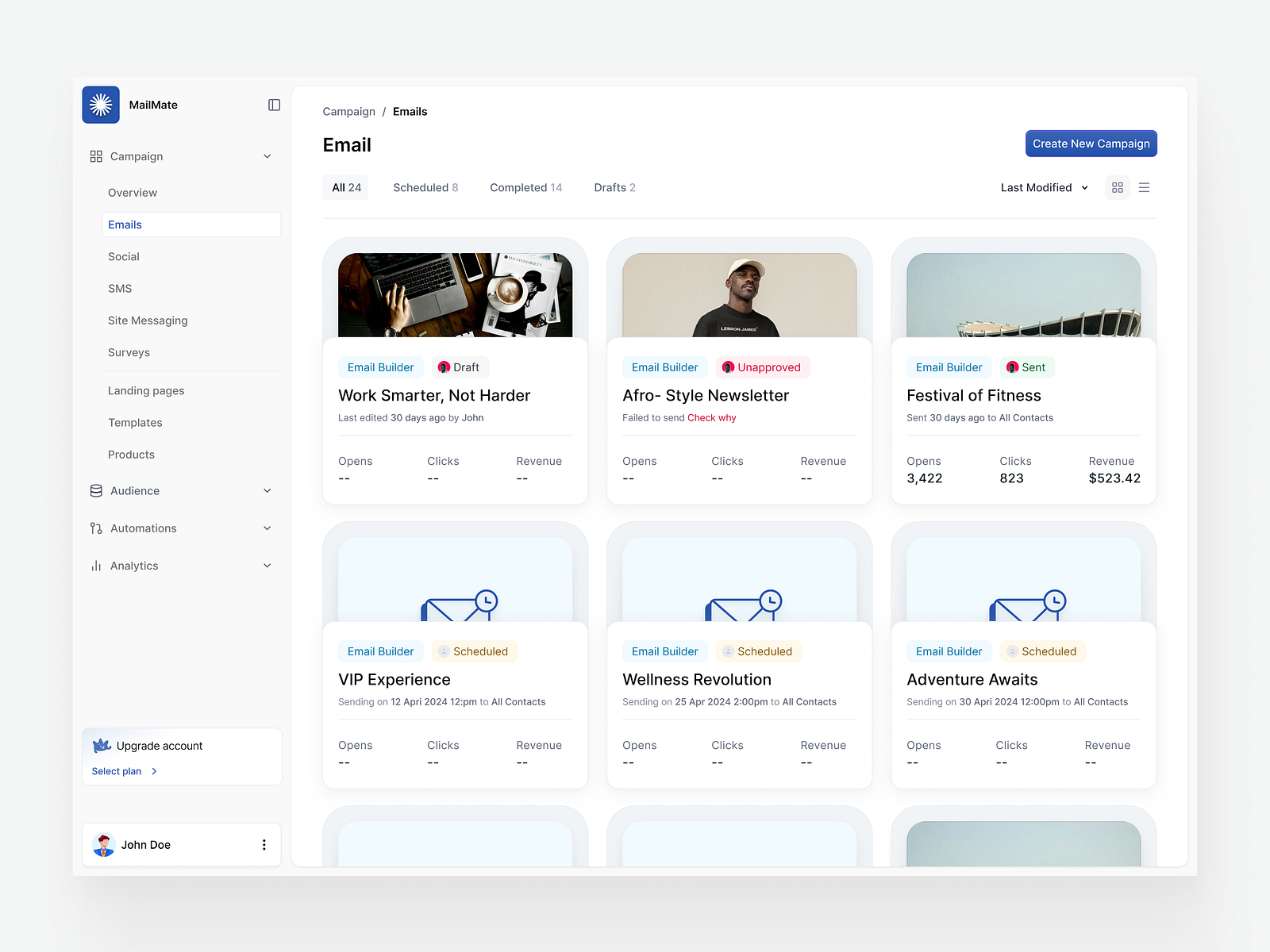Click the scheduled envelope icon on VIP Experience

(x=459, y=605)
